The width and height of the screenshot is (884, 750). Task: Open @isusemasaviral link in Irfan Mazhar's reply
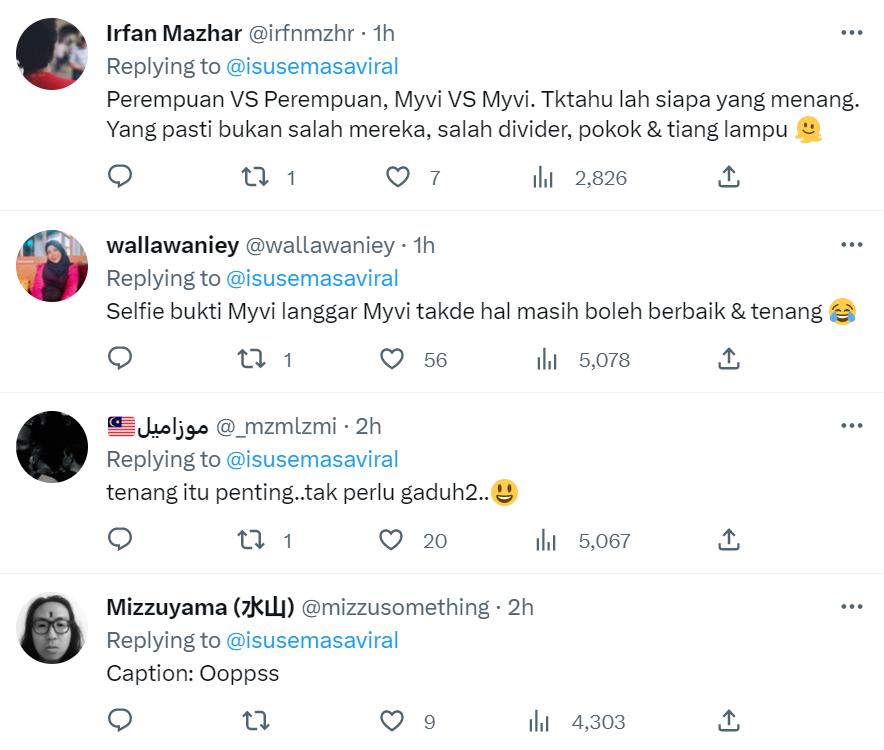click(x=312, y=66)
